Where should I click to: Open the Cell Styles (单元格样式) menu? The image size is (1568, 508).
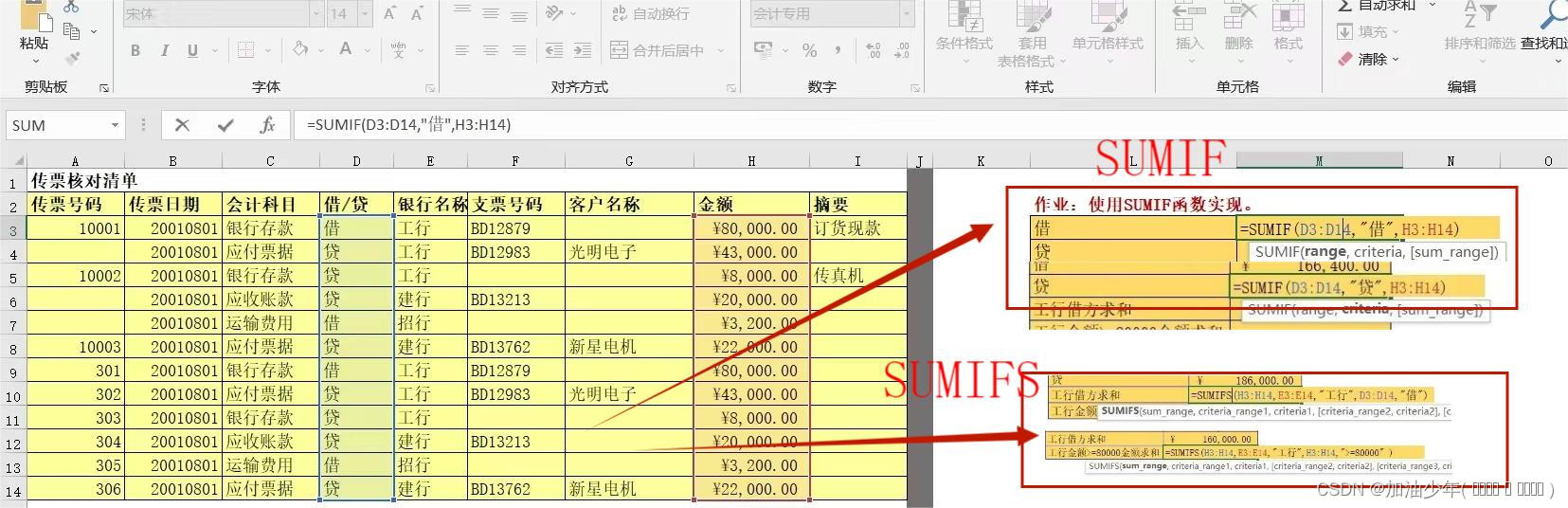[1108, 33]
